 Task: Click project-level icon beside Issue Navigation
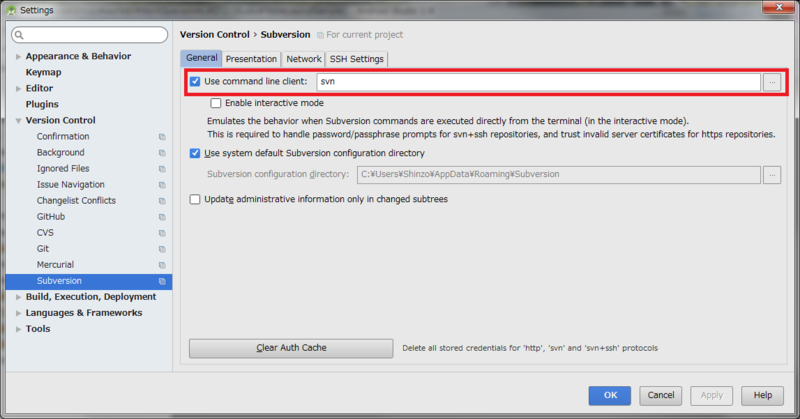pyautogui.click(x=162, y=185)
